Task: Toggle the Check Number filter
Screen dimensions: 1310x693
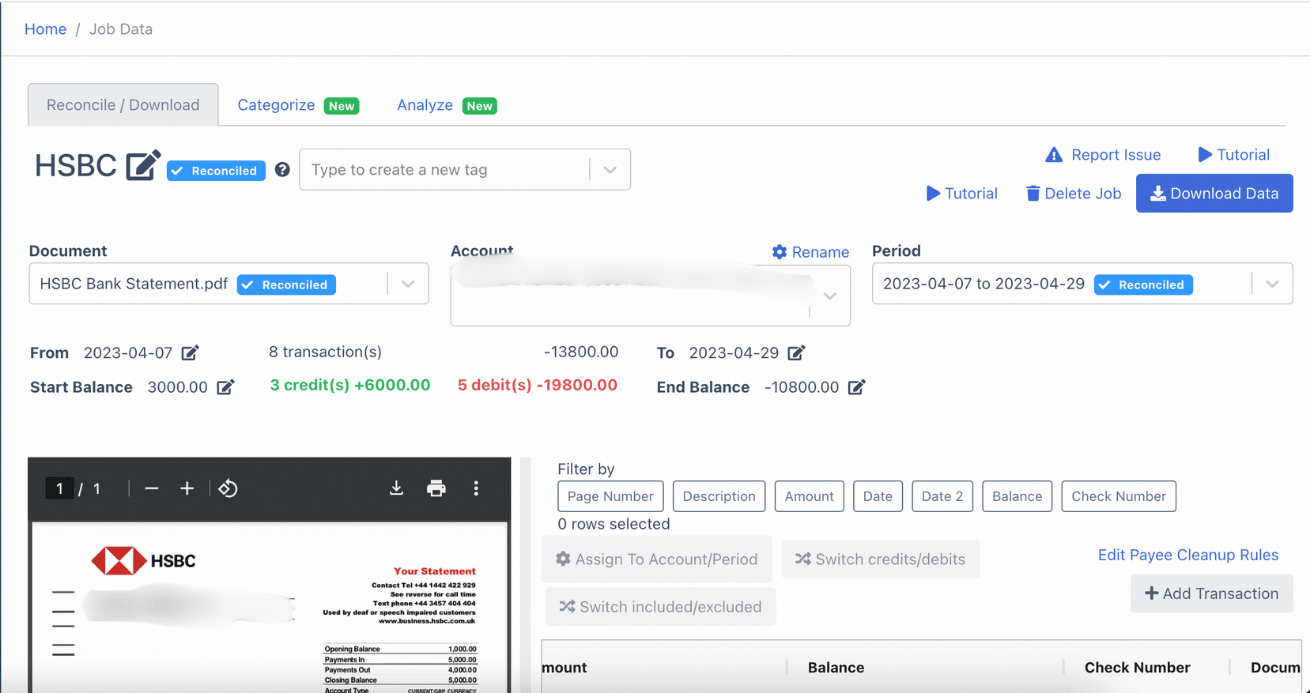Action: coord(1119,496)
